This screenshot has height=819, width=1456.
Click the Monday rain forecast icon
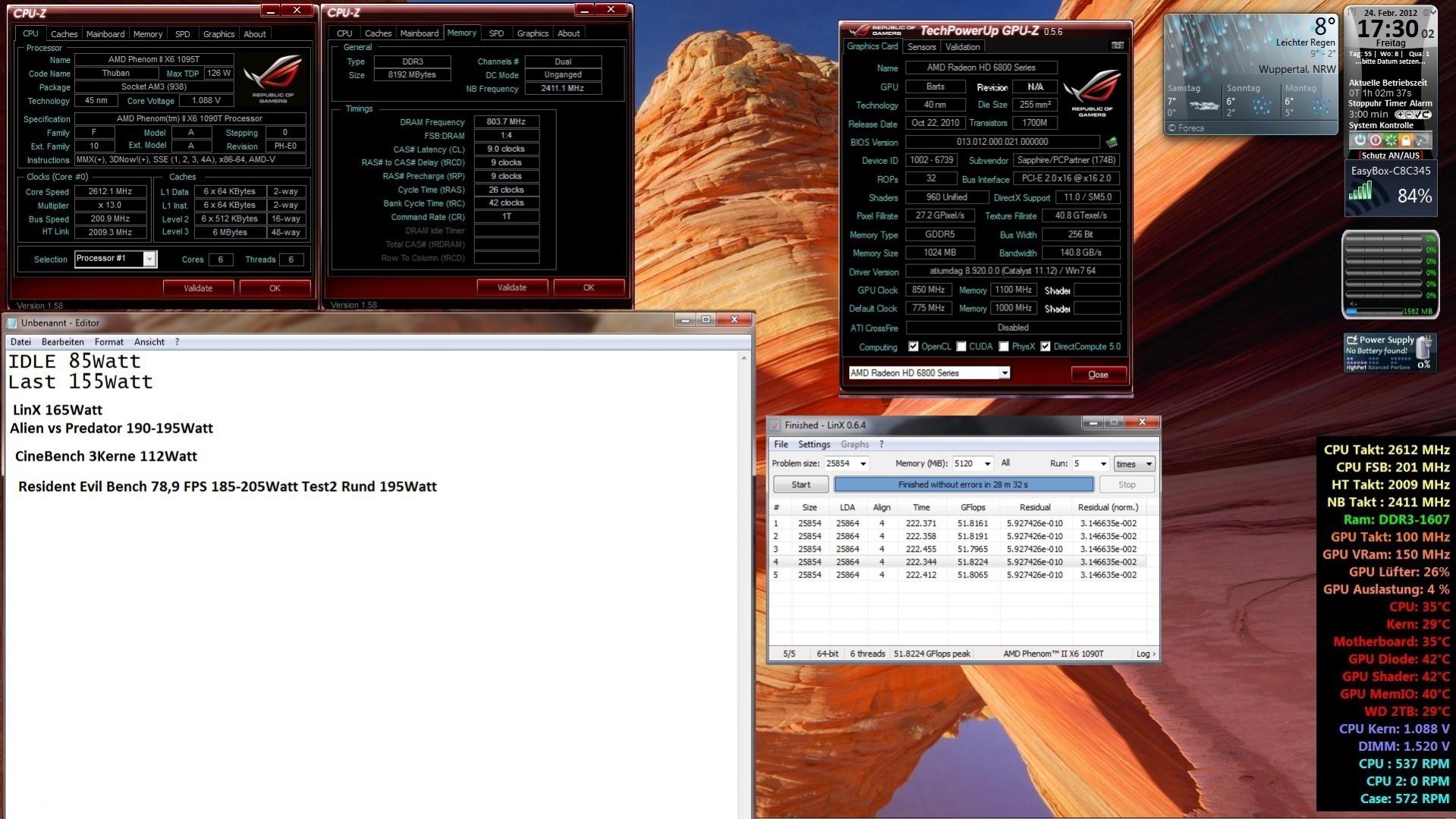tap(1320, 106)
